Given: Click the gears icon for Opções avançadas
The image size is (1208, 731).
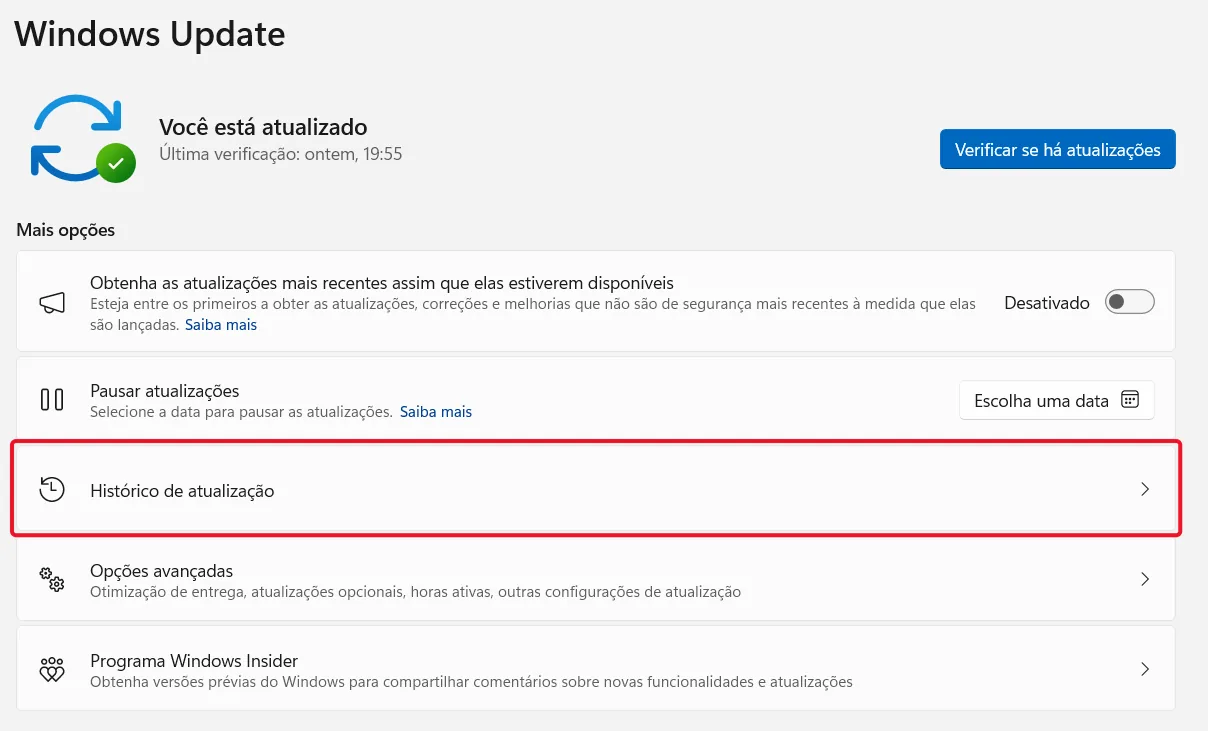Looking at the screenshot, I should tap(52, 579).
